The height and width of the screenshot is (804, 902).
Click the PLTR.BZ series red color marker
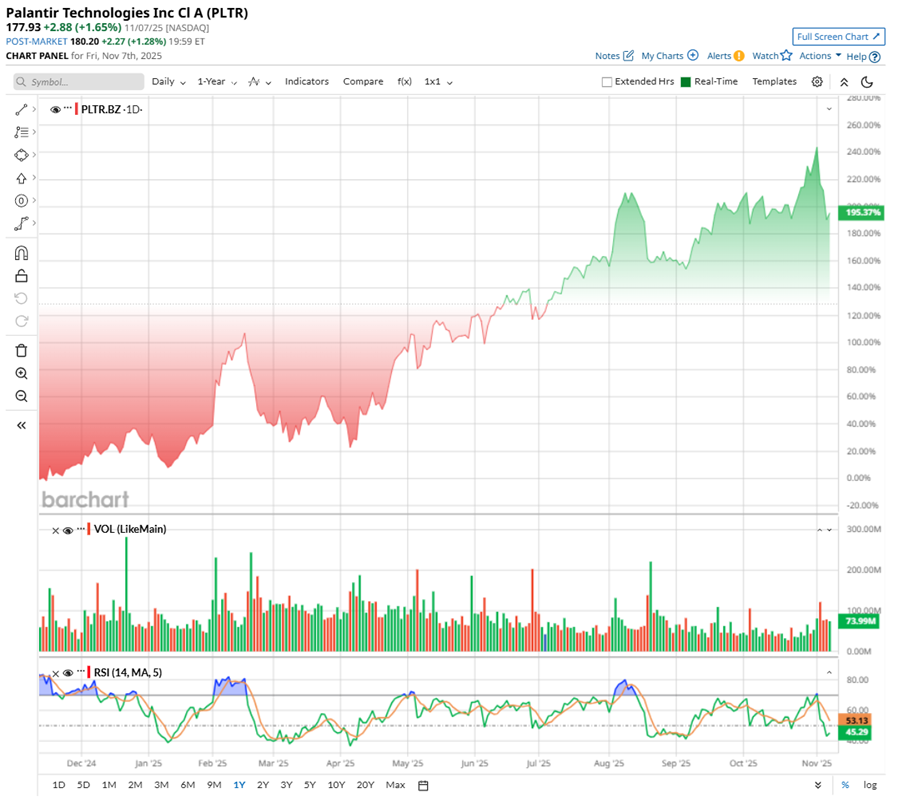pos(77,109)
